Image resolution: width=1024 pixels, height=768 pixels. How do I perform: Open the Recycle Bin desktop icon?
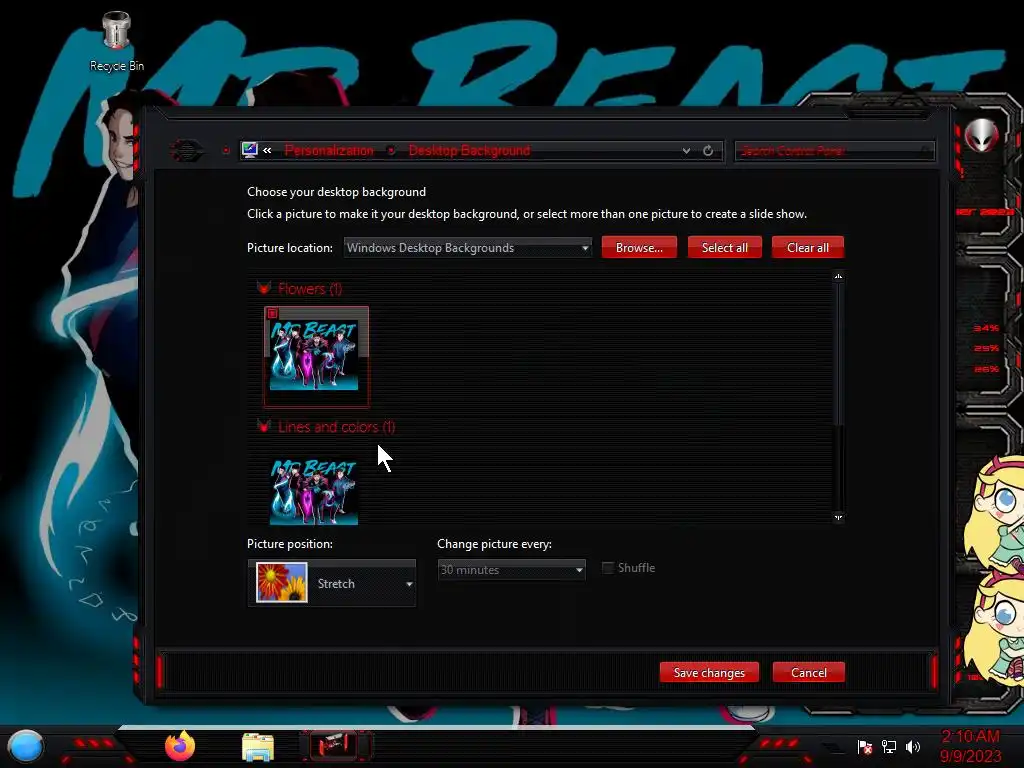(x=117, y=41)
